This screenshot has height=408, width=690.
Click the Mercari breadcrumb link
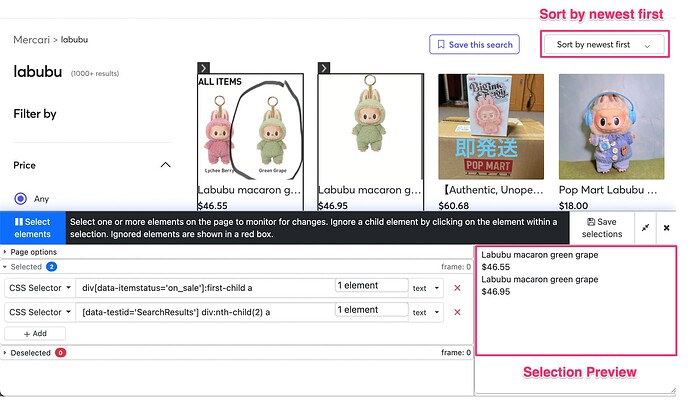coord(31,40)
